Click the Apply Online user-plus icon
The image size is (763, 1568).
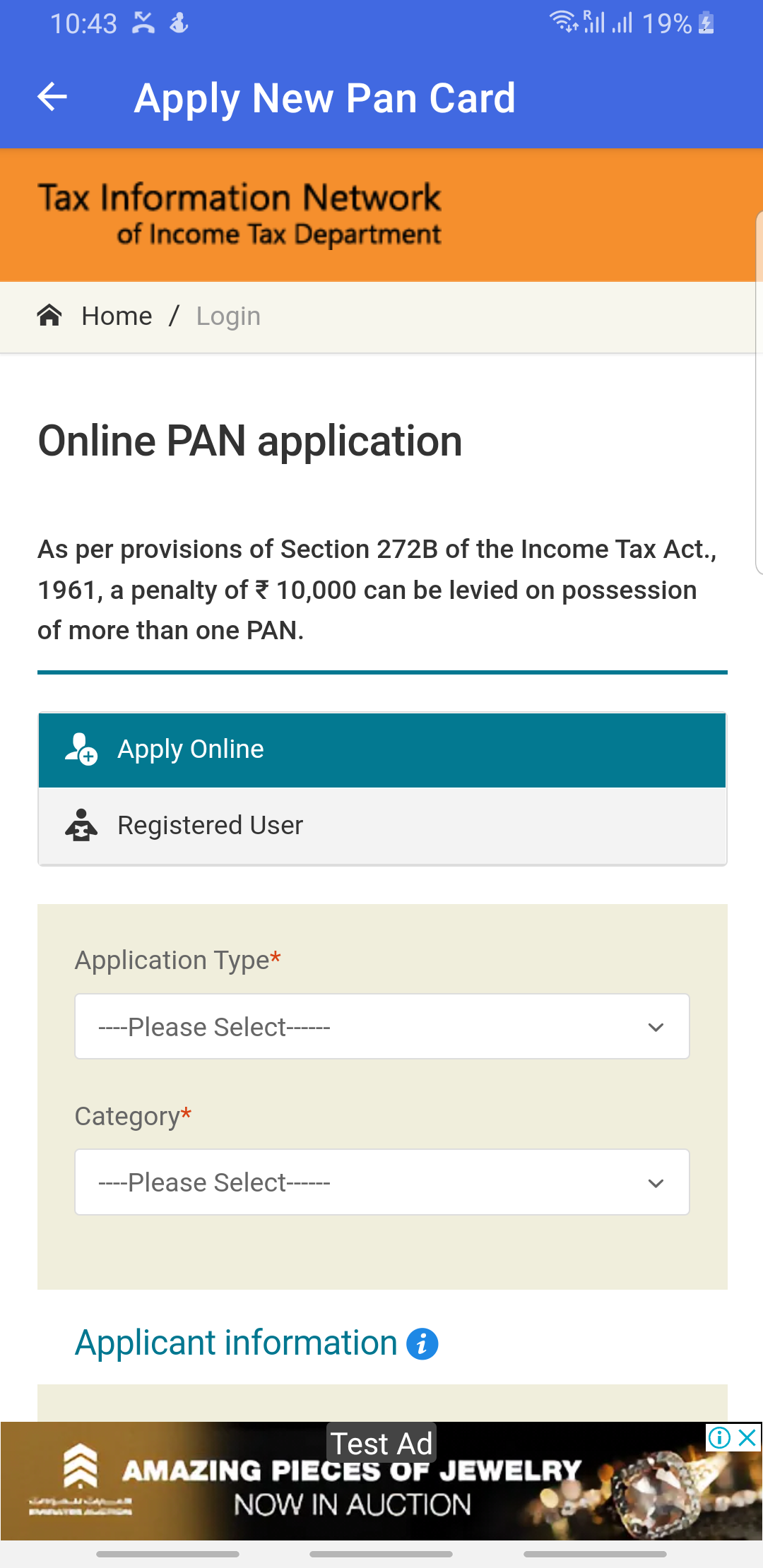81,749
